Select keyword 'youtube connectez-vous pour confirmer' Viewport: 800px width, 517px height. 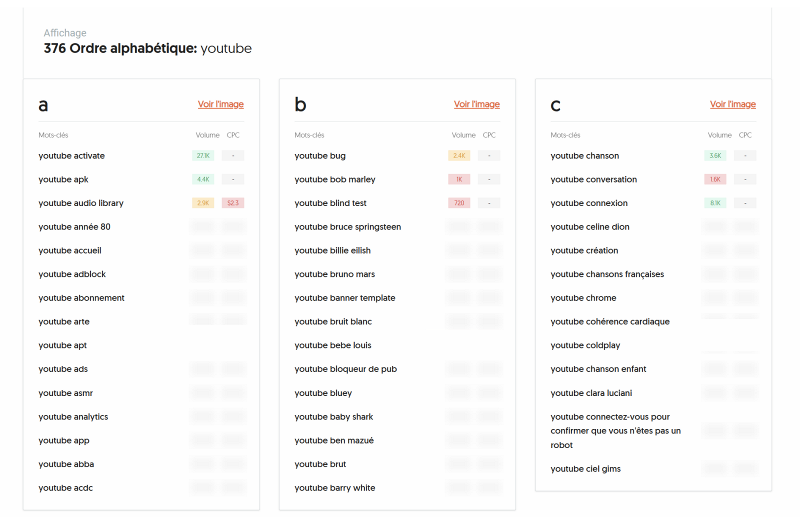pyautogui.click(x=616, y=431)
